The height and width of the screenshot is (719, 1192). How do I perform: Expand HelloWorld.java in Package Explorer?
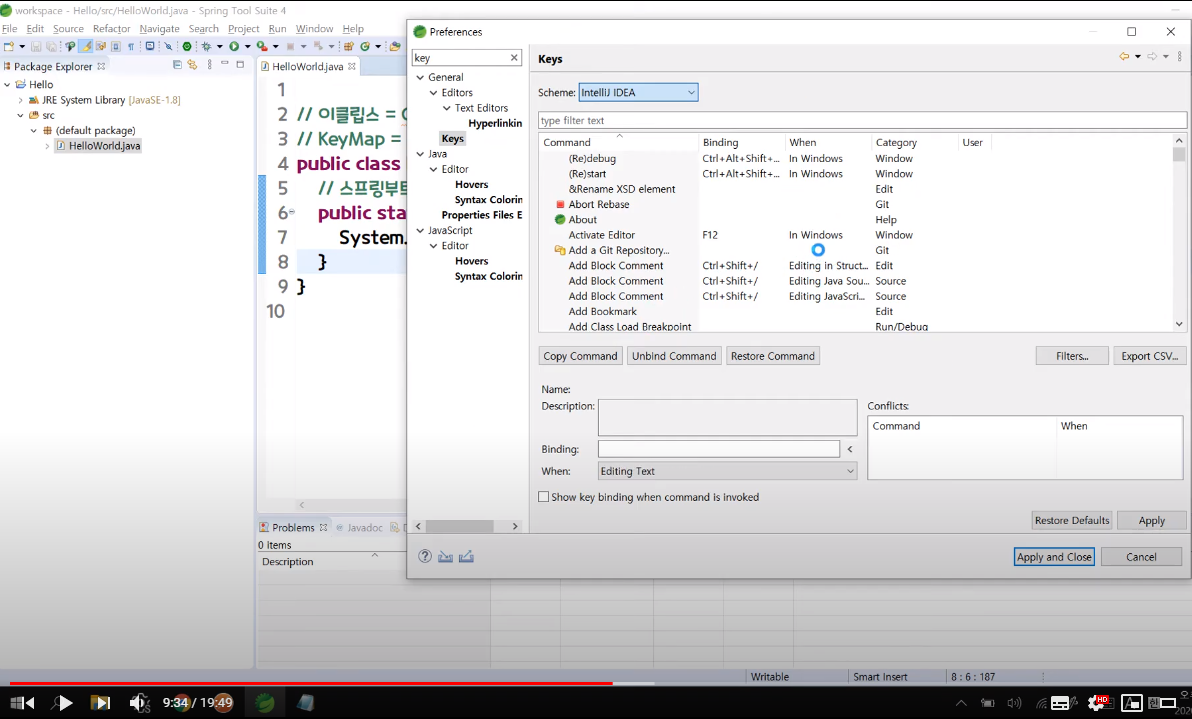tap(47, 146)
